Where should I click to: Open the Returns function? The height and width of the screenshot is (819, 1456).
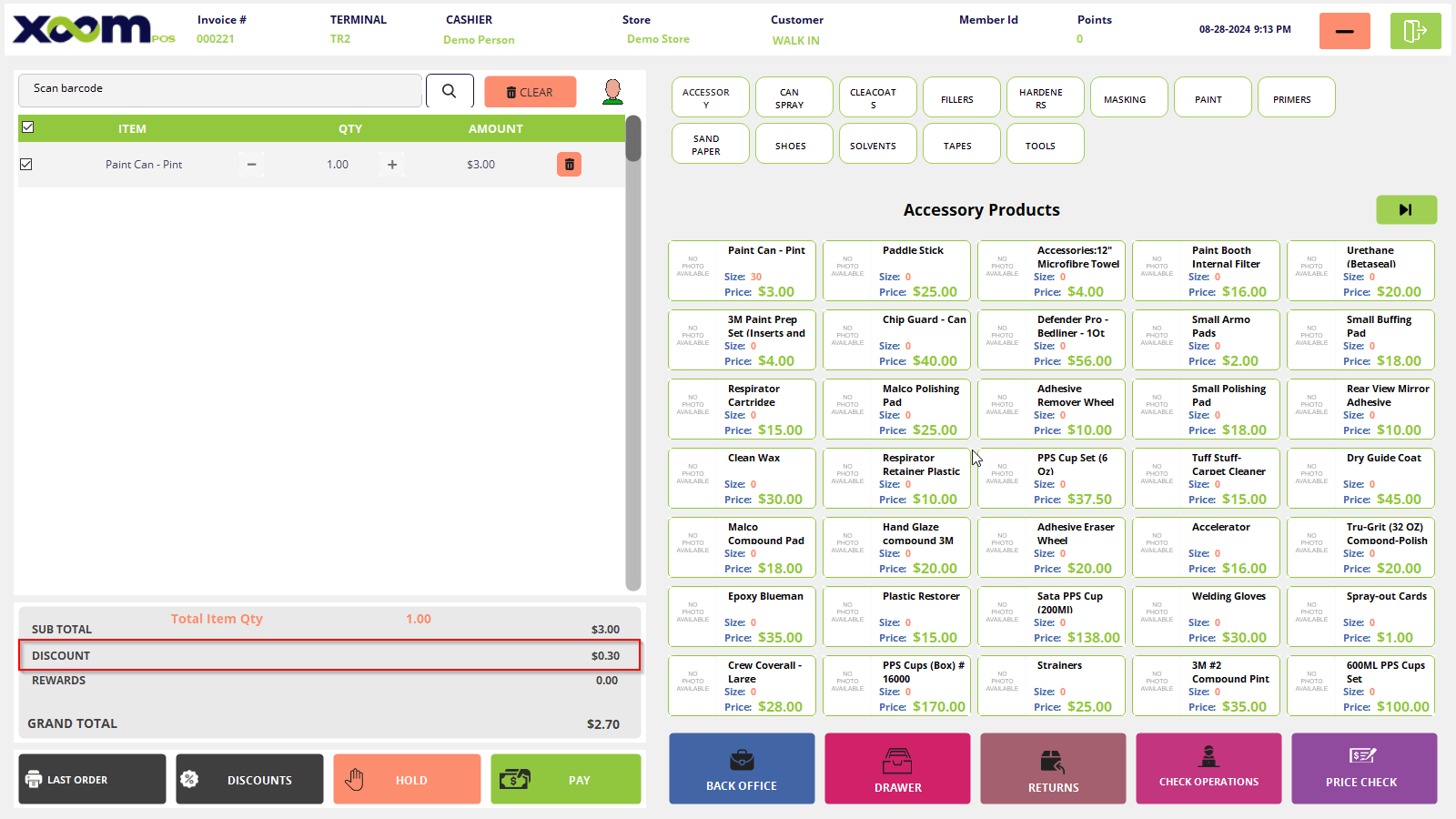click(x=1053, y=769)
